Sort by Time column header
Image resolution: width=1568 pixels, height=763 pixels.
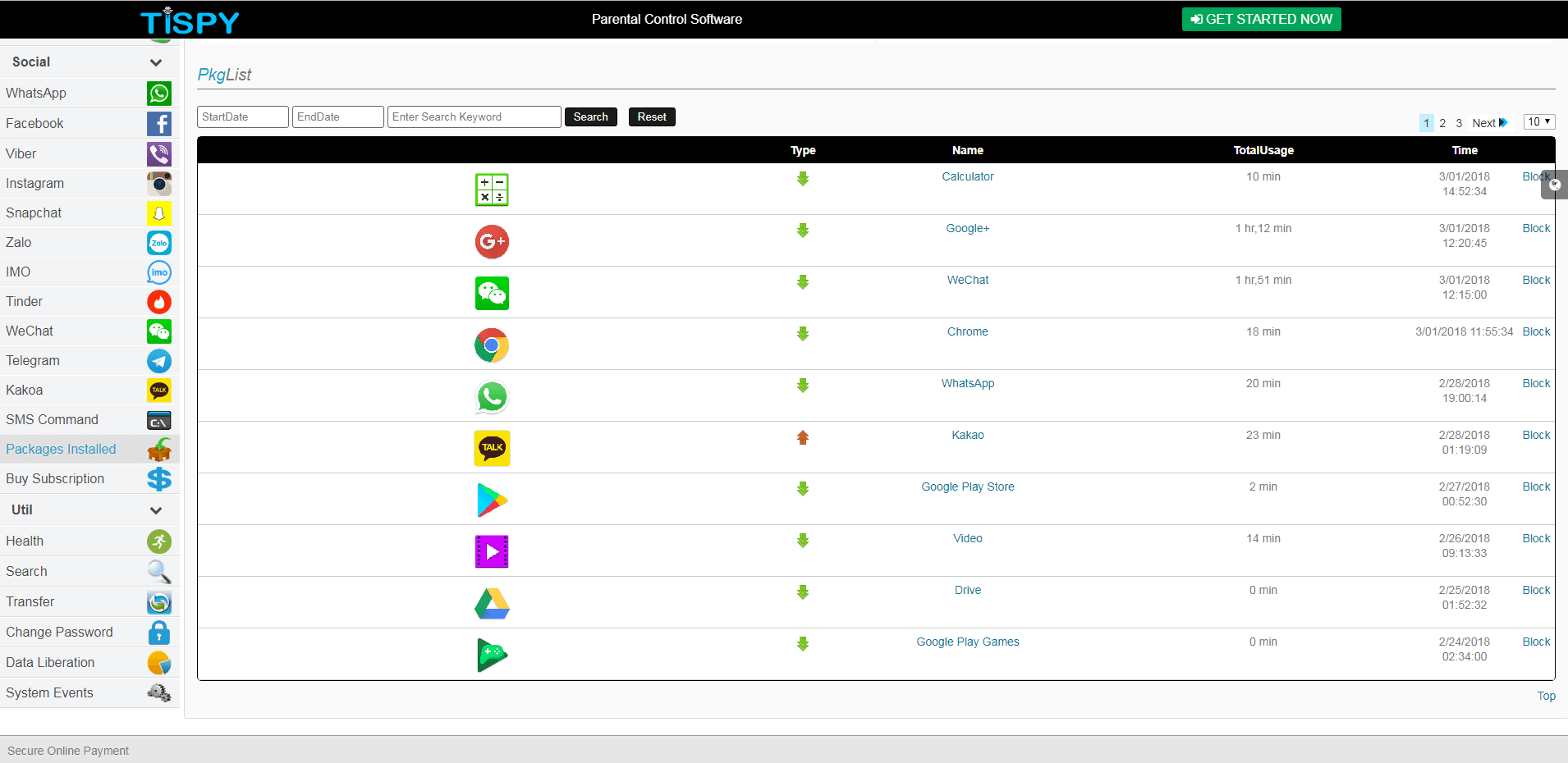[x=1465, y=150]
